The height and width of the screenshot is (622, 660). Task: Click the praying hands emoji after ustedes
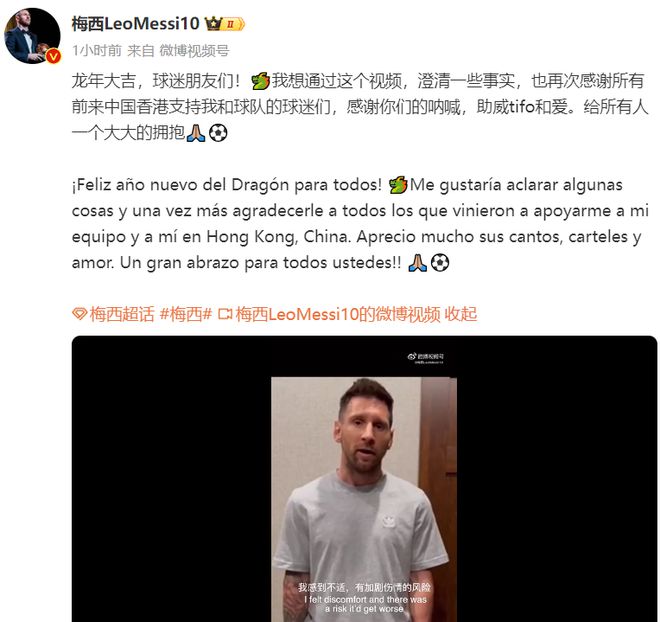point(418,263)
